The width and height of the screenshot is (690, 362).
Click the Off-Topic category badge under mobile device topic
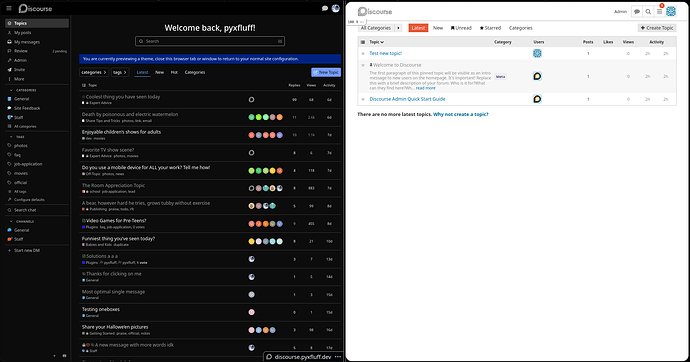(91, 174)
